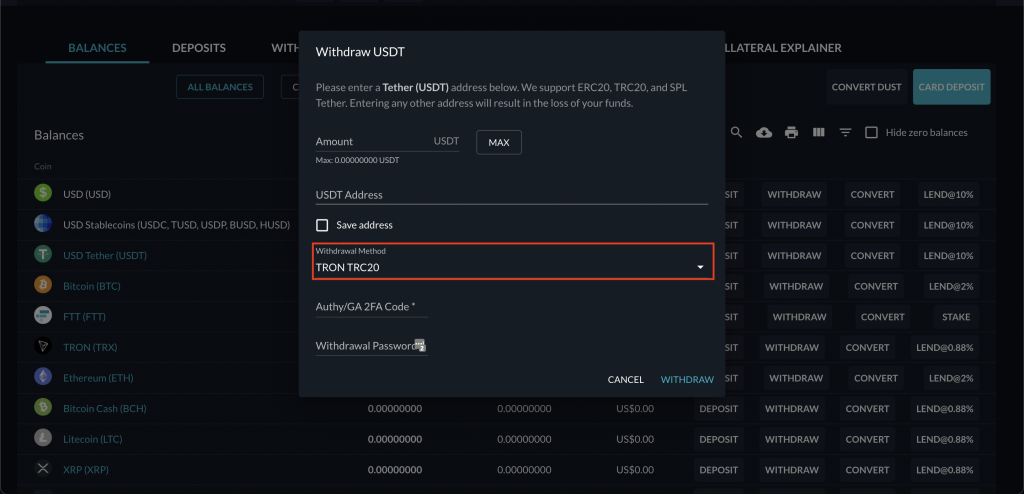
Task: Switch to the DEPOSITS tab
Action: coord(199,48)
